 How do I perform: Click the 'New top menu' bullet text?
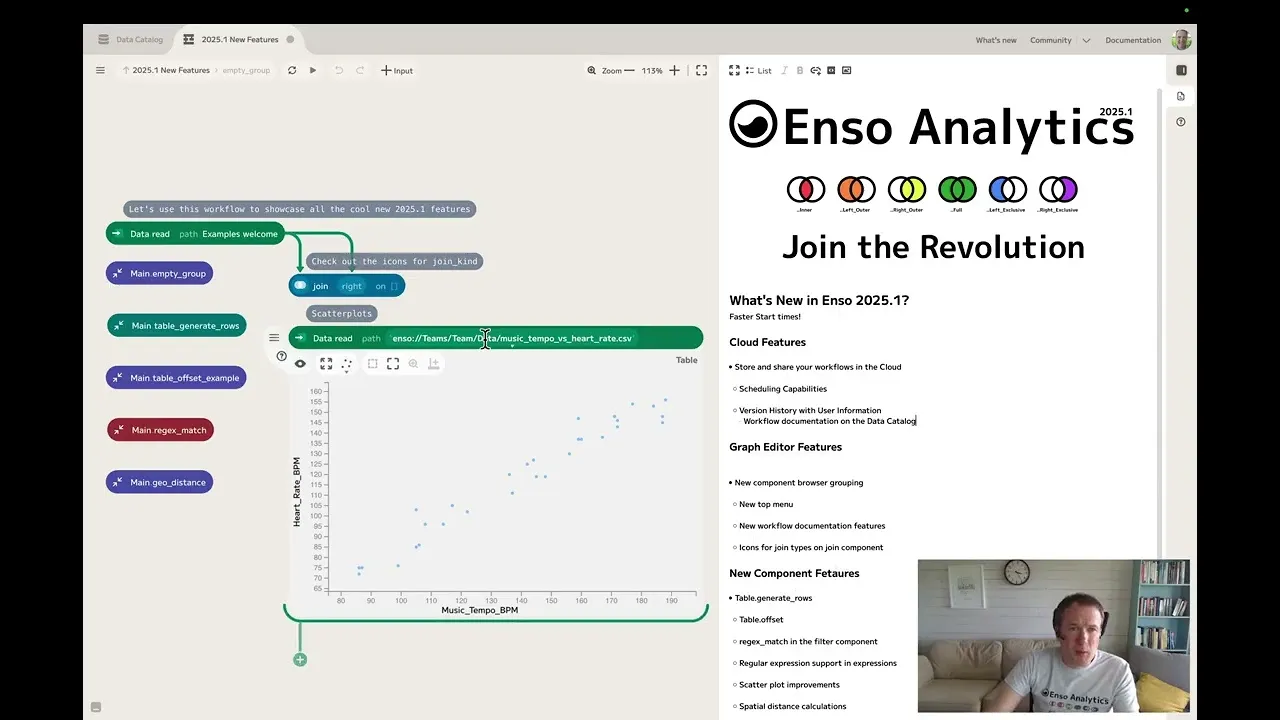pos(766,504)
